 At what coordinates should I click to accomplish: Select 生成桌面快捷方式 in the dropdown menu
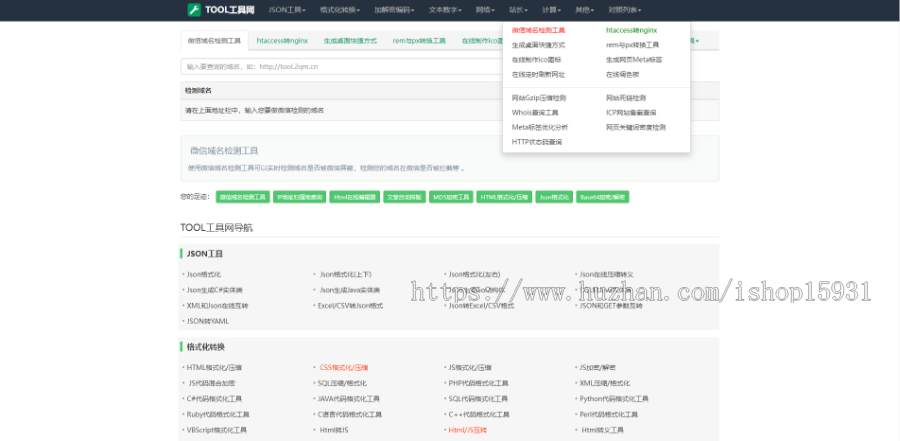[x=538, y=45]
